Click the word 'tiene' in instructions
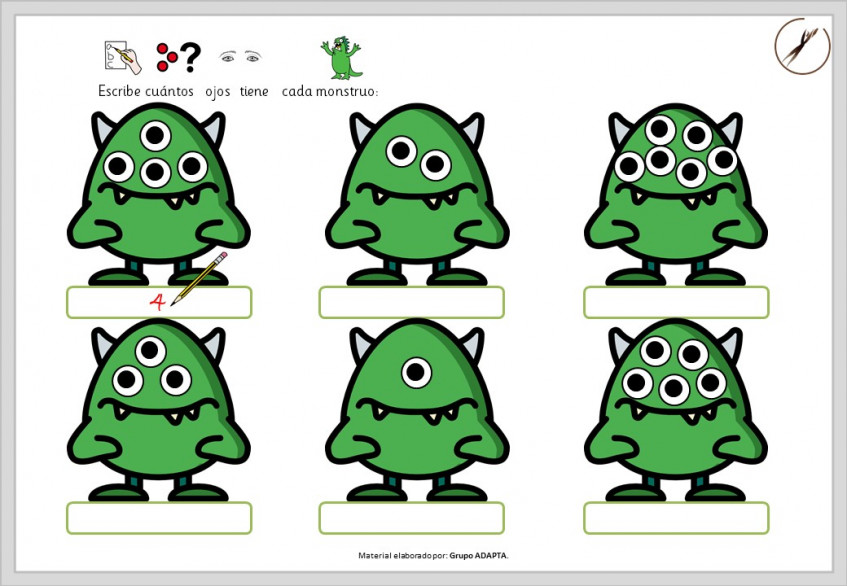Viewport: 847px width, 586px height. tap(254, 91)
